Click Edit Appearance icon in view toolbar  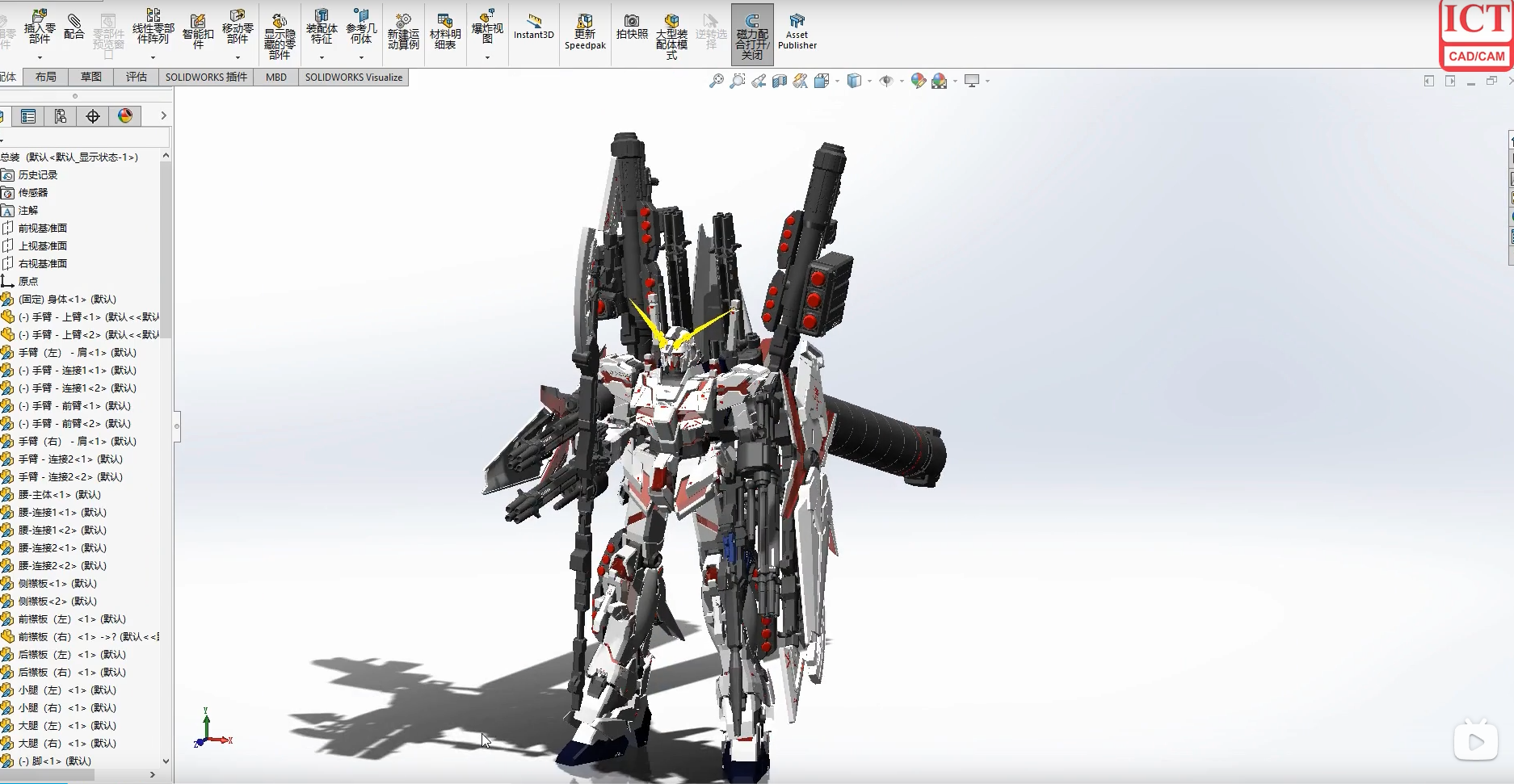coord(919,81)
